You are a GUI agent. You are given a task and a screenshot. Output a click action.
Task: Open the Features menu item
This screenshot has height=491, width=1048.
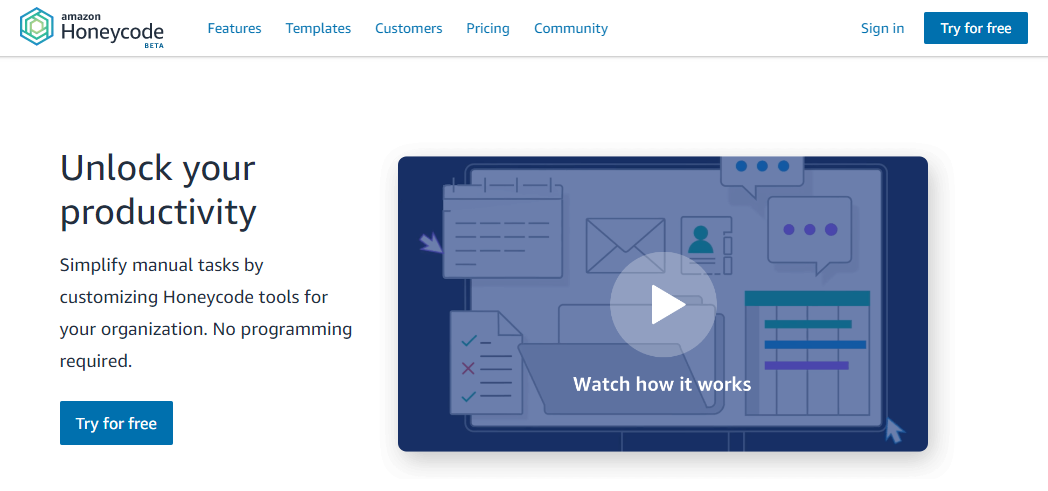235,28
